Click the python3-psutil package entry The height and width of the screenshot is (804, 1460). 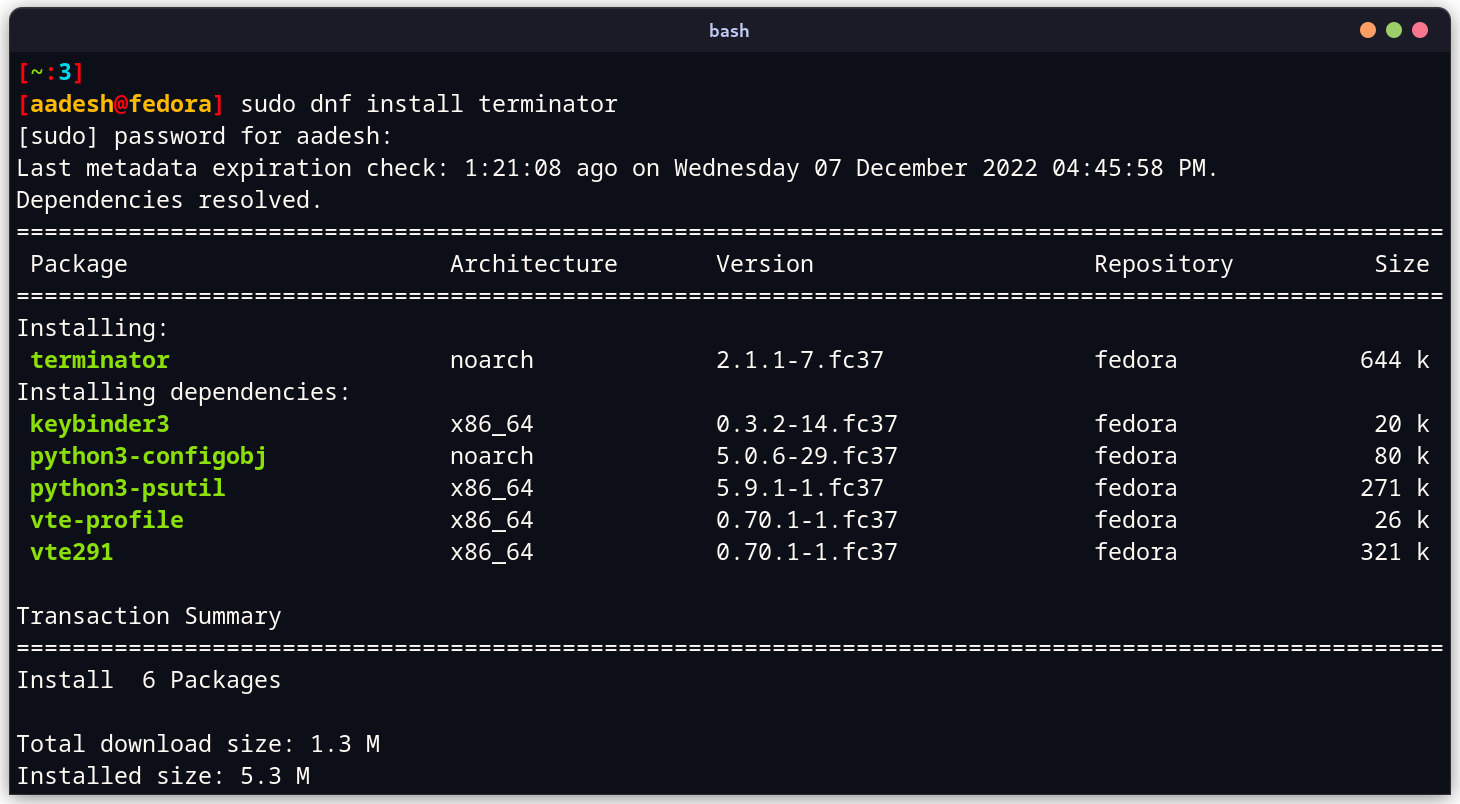(x=126, y=487)
